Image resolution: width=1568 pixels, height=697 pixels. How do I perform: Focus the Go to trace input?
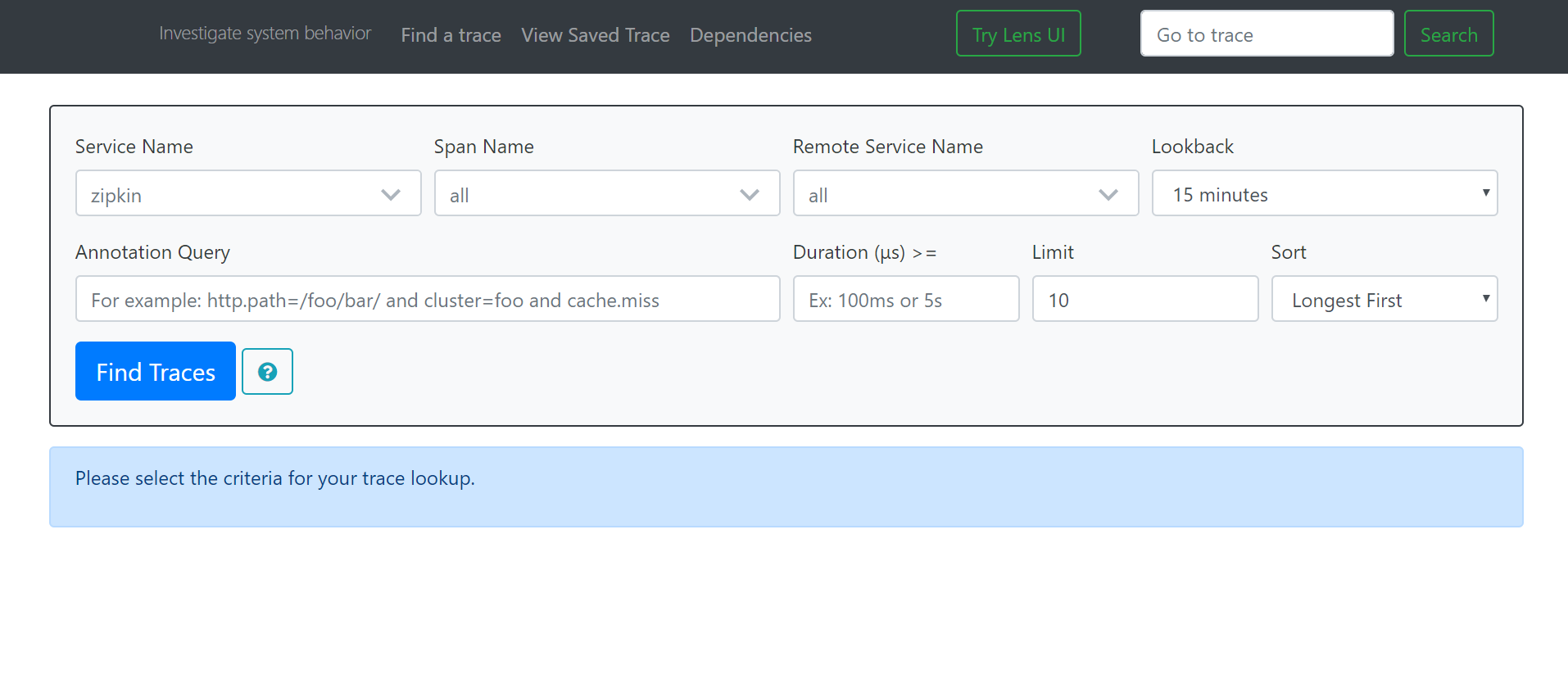[1267, 34]
